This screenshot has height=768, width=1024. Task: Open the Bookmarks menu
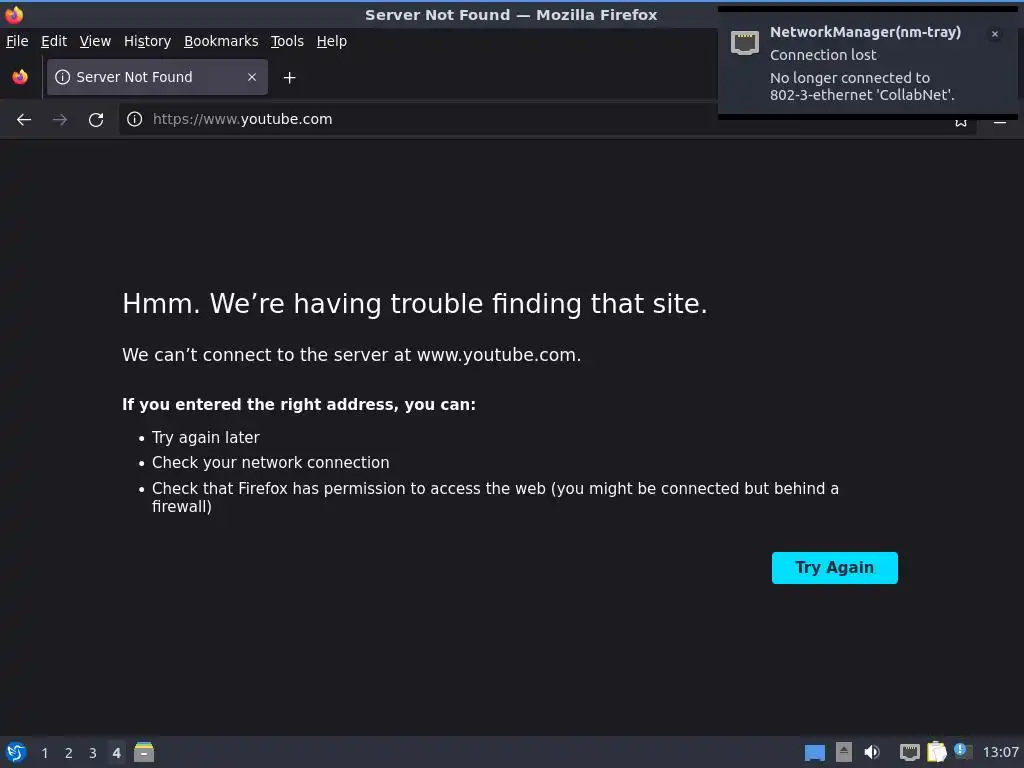coord(221,41)
